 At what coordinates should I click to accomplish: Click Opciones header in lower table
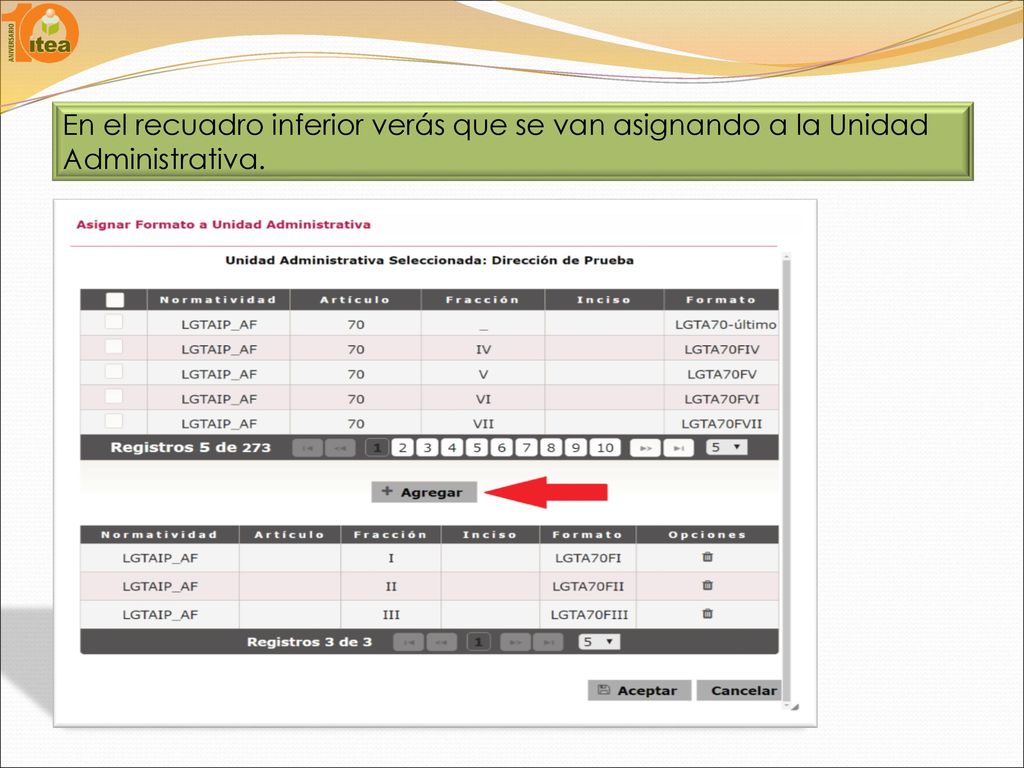coord(707,534)
